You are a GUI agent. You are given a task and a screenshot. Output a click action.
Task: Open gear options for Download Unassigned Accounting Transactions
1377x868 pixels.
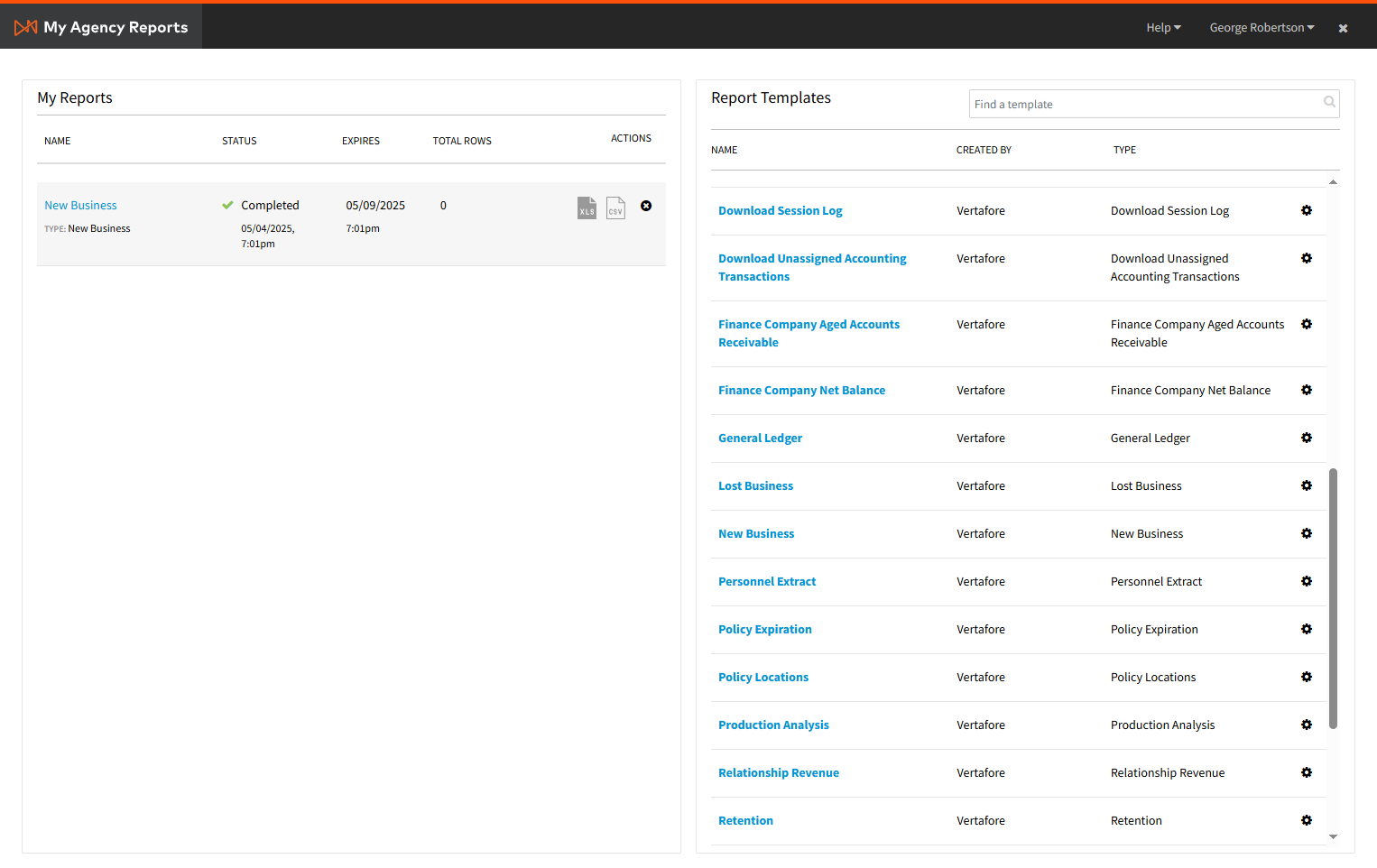coord(1307,258)
